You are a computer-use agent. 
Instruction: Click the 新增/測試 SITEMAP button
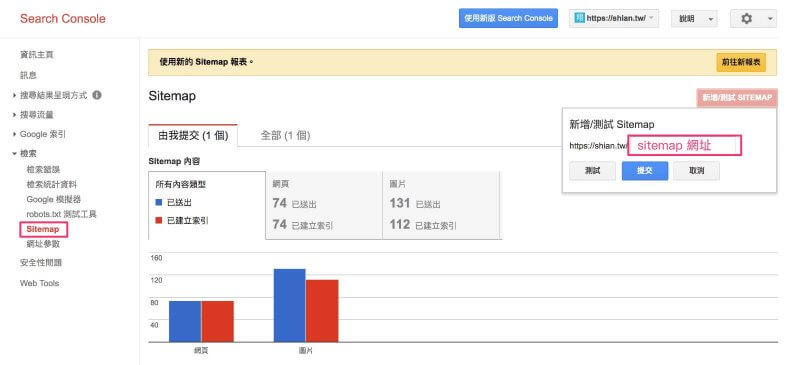[x=737, y=98]
